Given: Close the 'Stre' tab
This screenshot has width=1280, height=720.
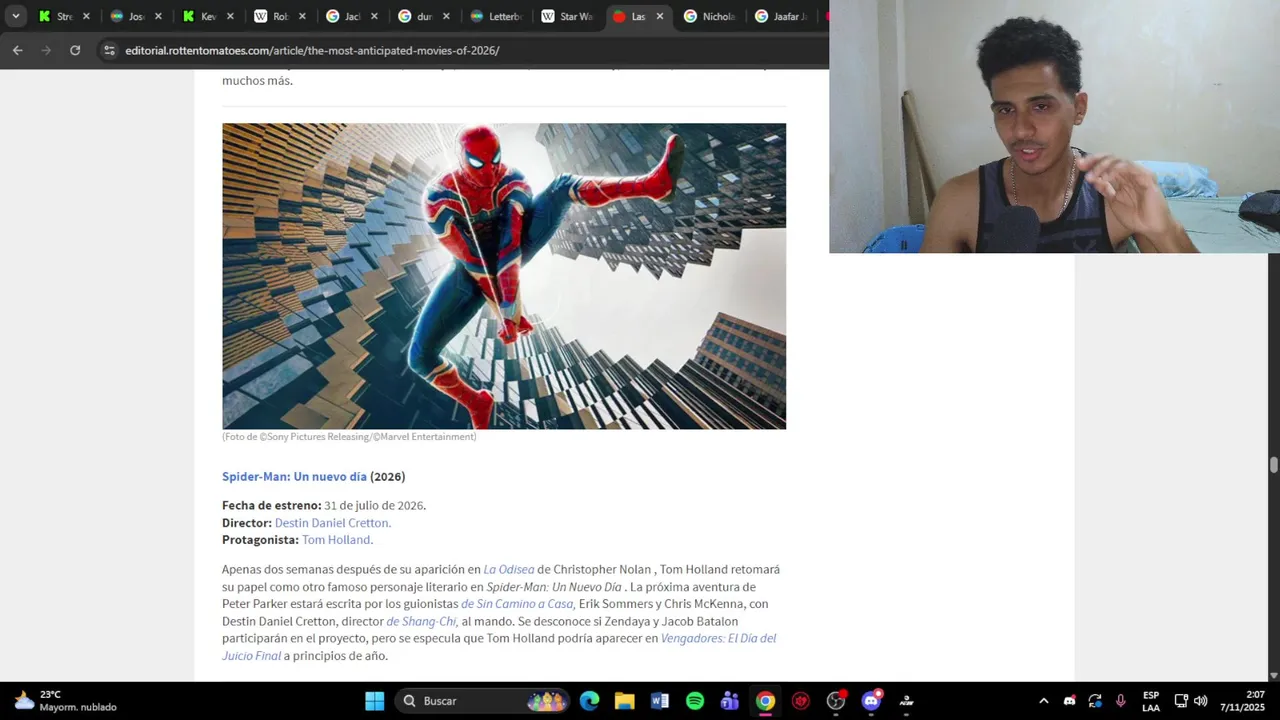Looking at the screenshot, I should point(86,16).
